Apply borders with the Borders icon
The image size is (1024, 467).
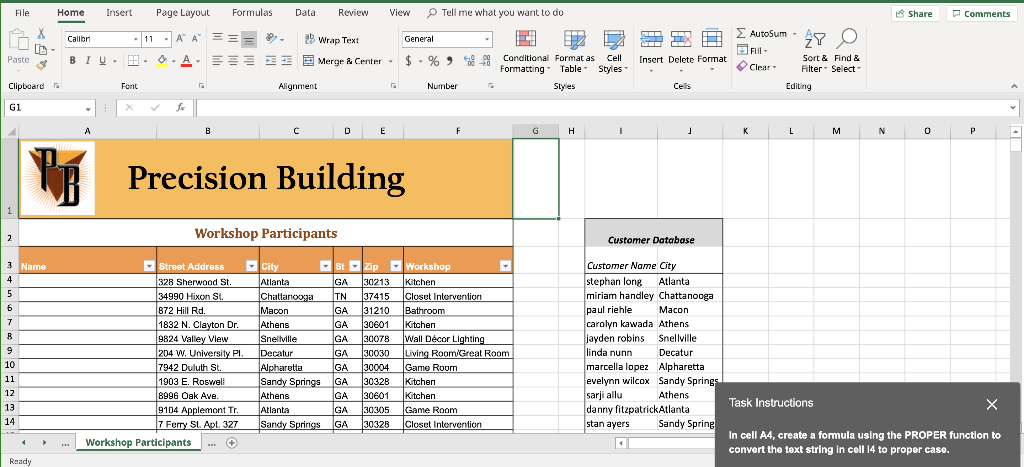tap(133, 61)
